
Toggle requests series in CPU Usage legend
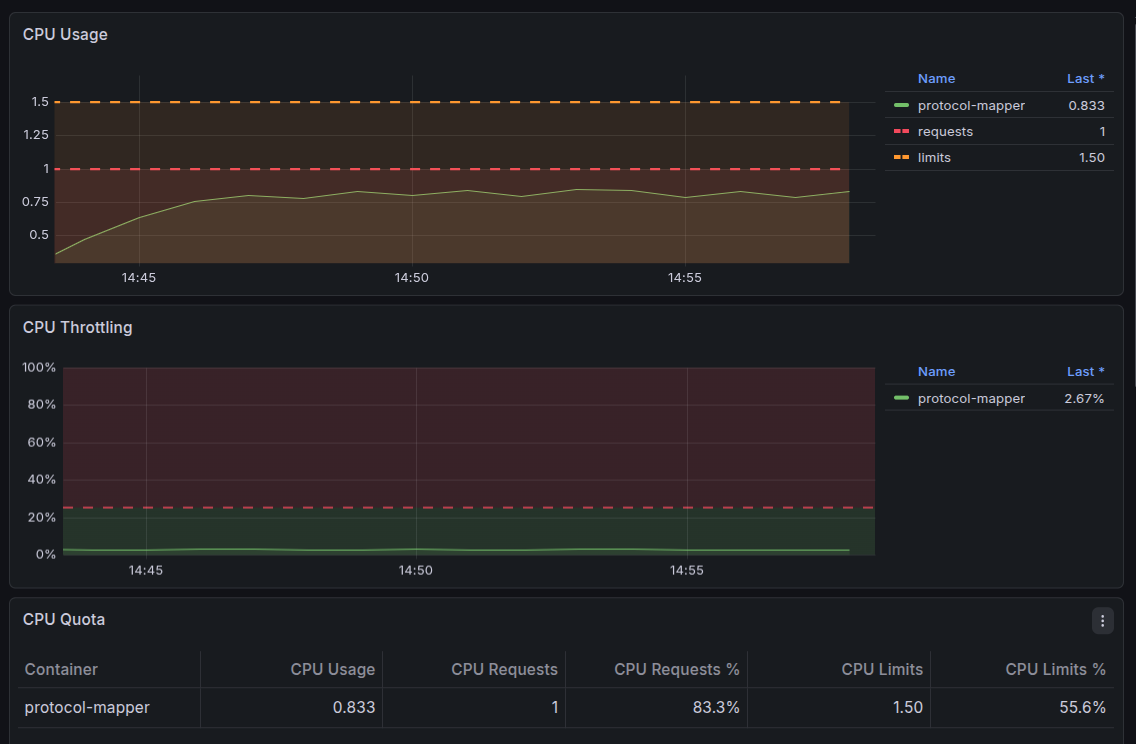[x=945, y=132]
